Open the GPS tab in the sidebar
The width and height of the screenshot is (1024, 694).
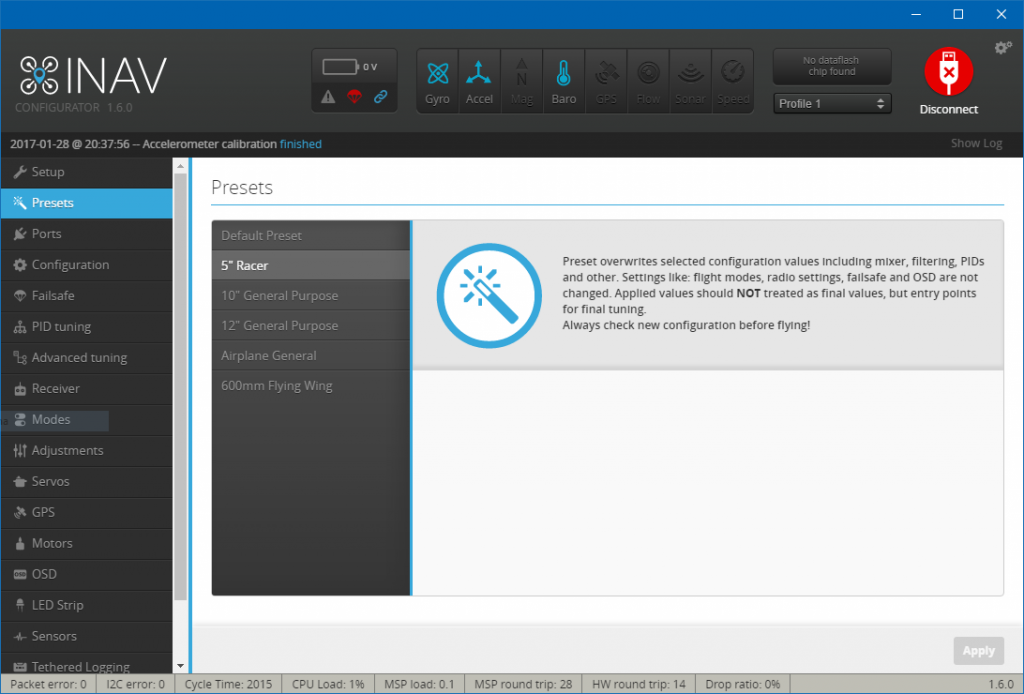43,512
